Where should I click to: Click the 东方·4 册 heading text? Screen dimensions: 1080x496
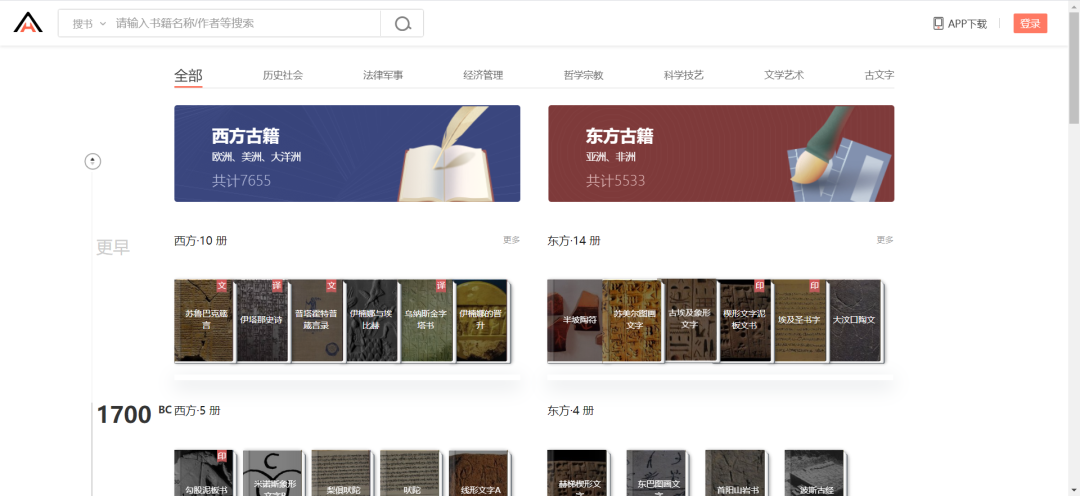[570, 411]
